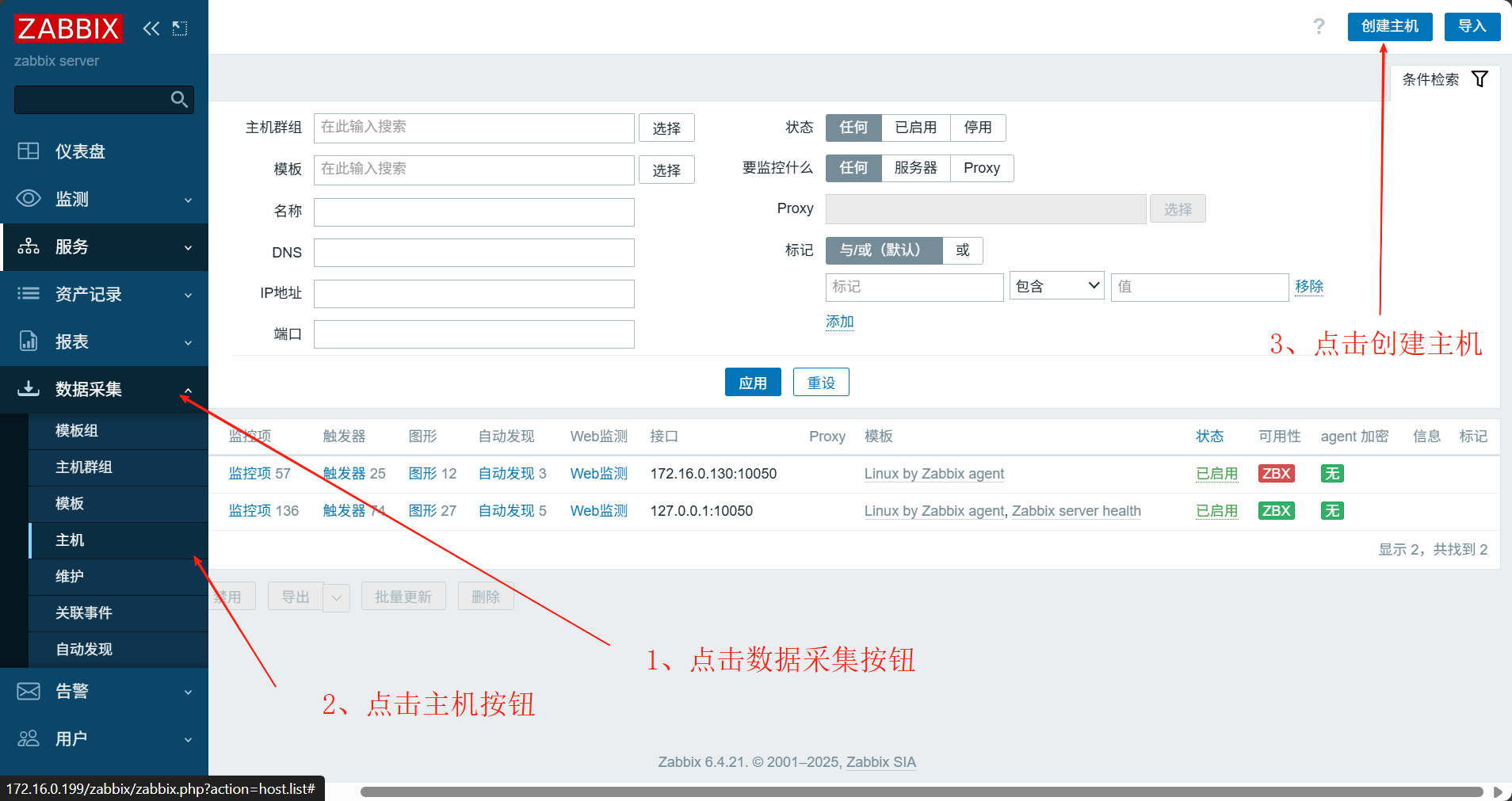The height and width of the screenshot is (801, 1512).
Task: Select 任何 for 状态 filter
Action: coord(853,128)
